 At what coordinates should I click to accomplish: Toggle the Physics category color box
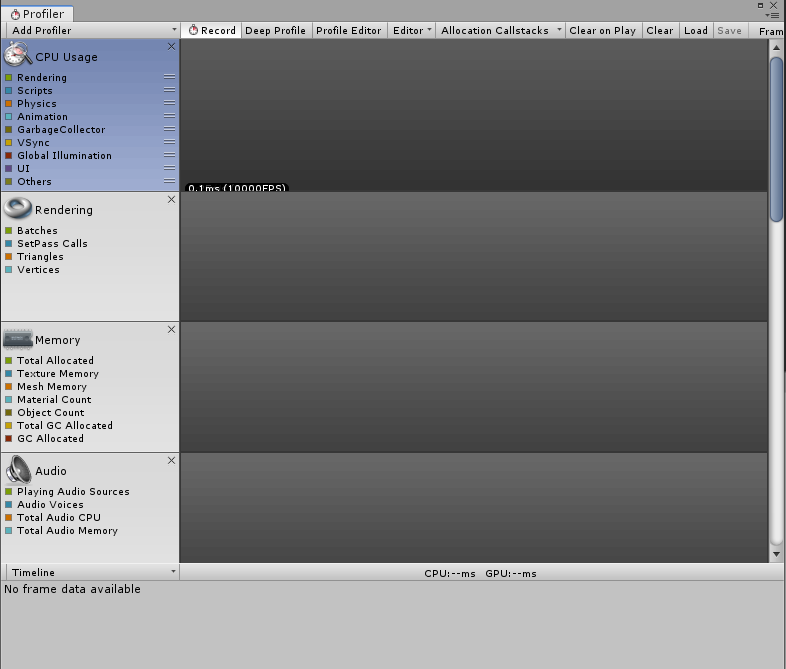(9, 103)
